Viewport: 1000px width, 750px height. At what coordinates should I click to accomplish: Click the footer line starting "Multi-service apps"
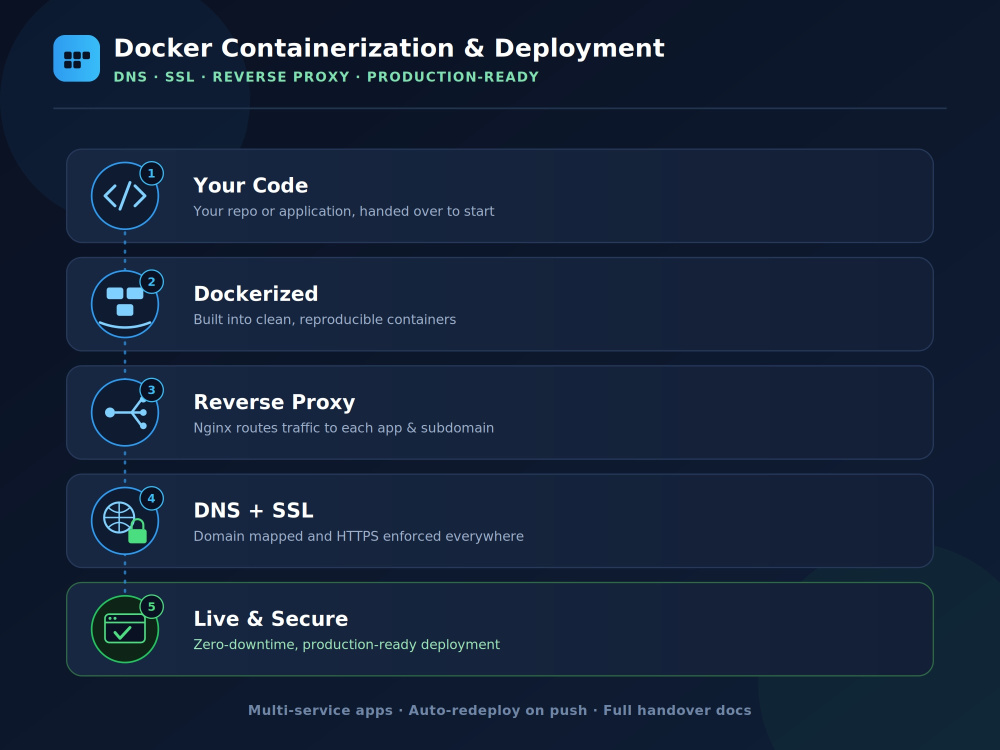click(500, 710)
